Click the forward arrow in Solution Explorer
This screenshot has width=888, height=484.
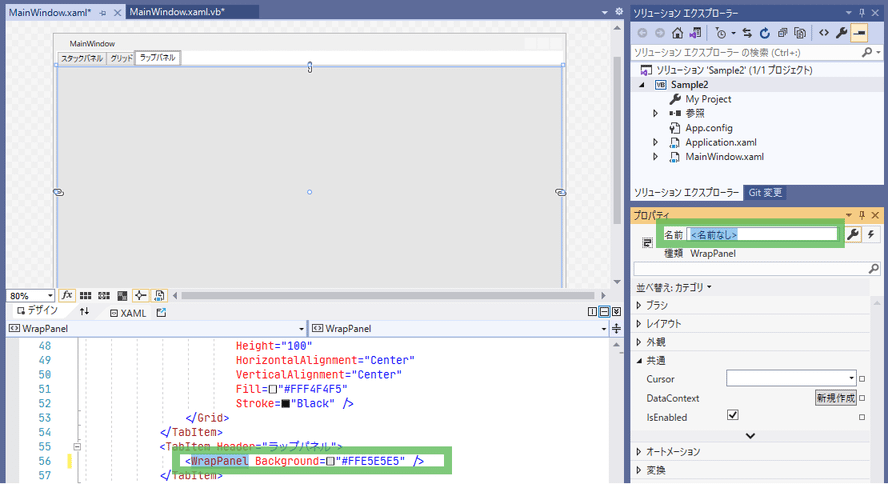pyautogui.click(x=660, y=33)
